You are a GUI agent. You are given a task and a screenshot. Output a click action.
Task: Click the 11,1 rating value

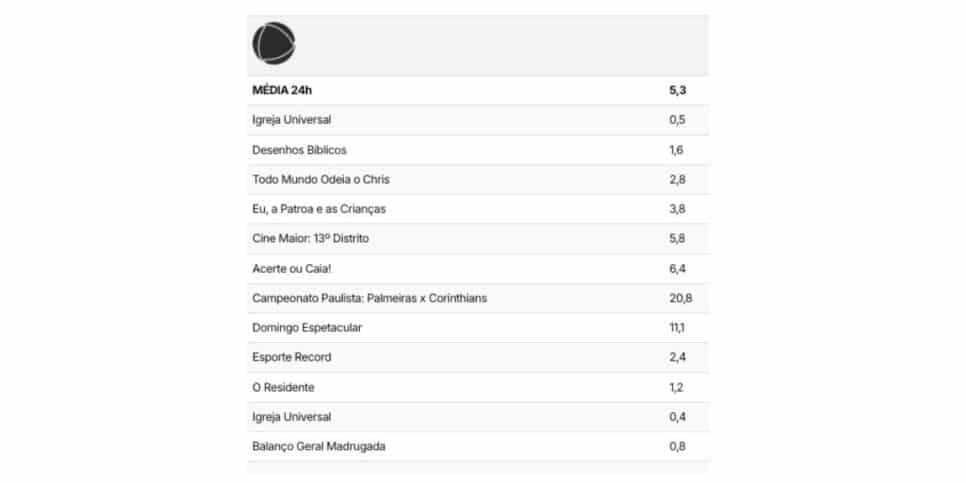[x=676, y=328]
